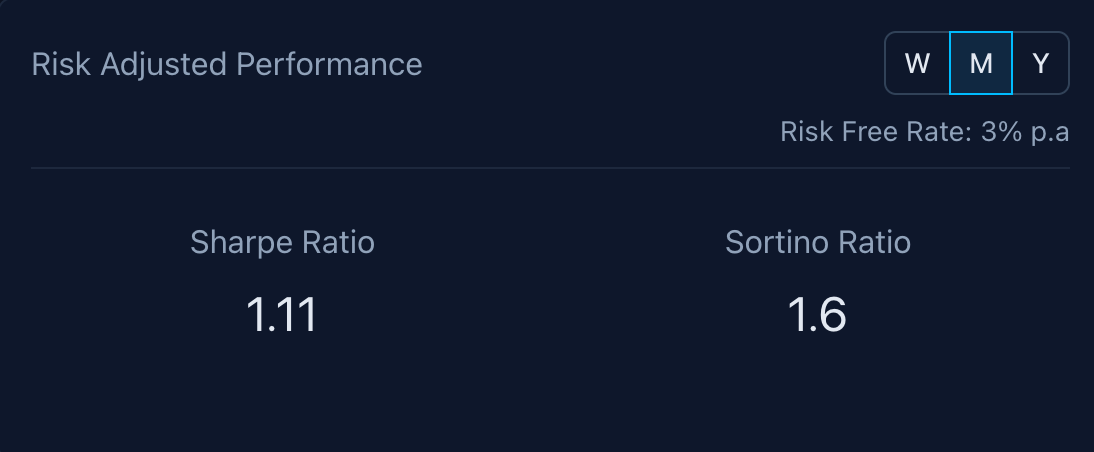Click the divider line below the header
Screen dimensions: 1094x452
550,168
